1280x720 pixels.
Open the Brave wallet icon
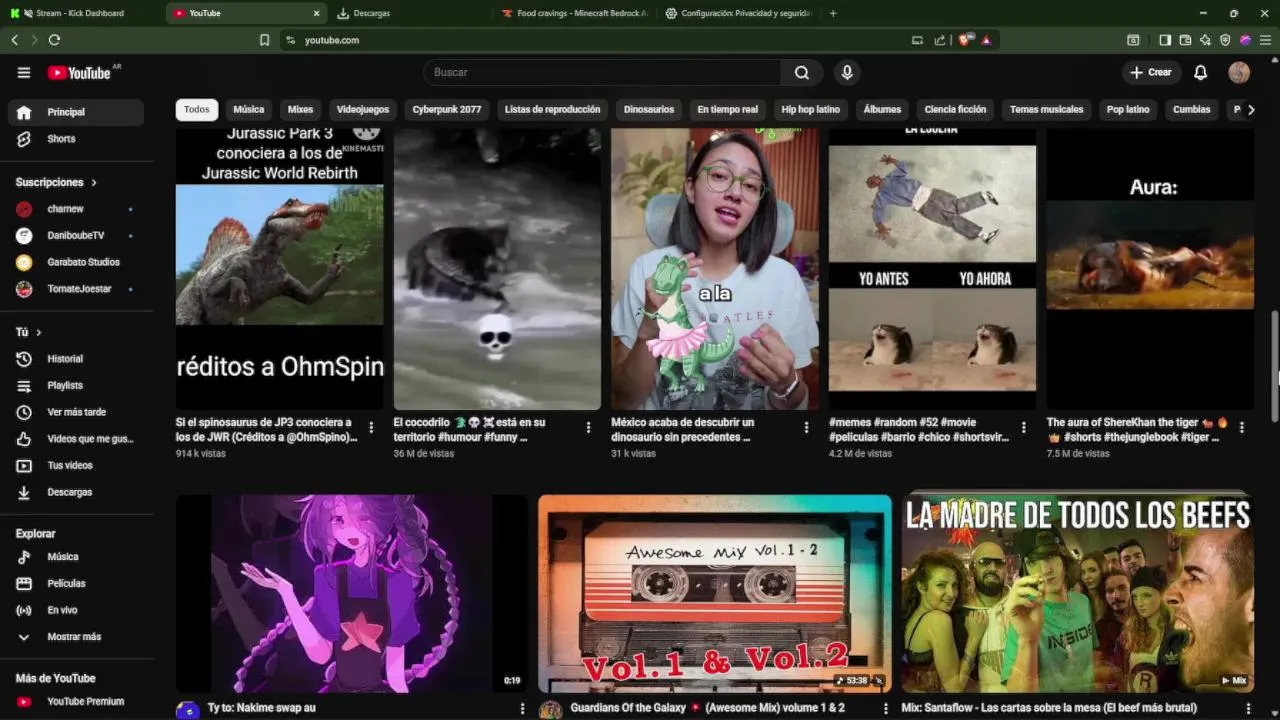pyautogui.click(x=1185, y=40)
